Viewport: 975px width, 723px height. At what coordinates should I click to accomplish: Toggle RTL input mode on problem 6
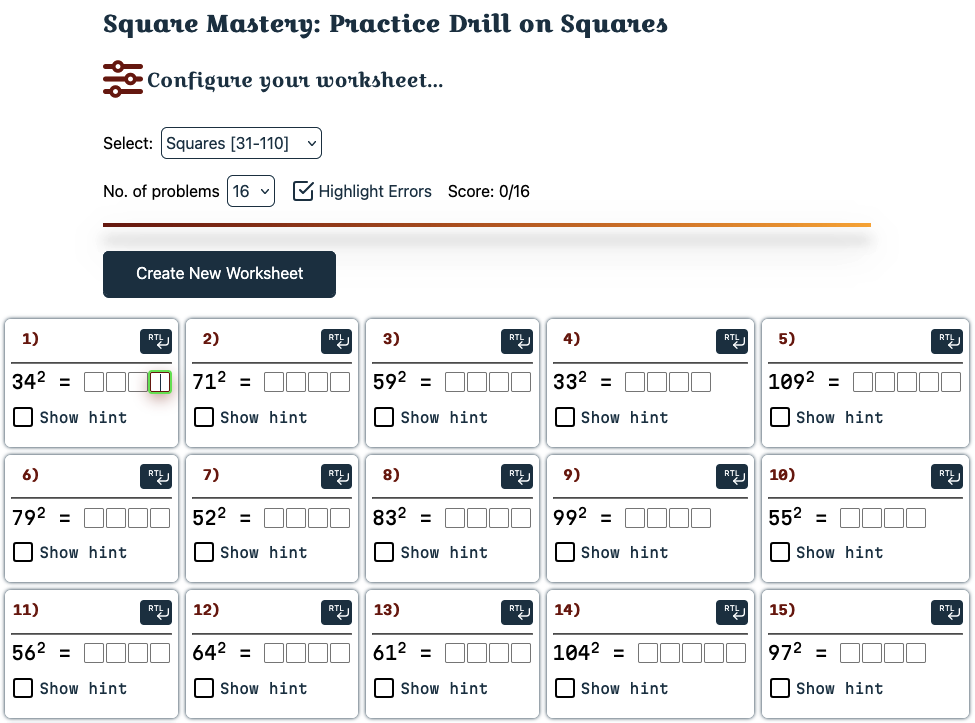[x=156, y=476]
